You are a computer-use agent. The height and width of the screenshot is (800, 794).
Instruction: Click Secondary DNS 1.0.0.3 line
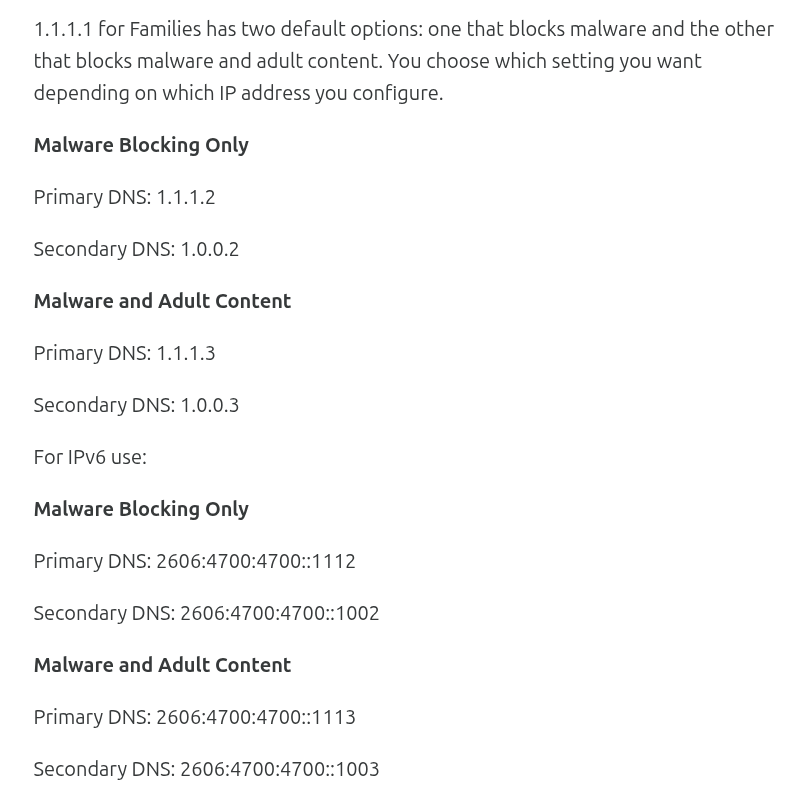click(136, 405)
